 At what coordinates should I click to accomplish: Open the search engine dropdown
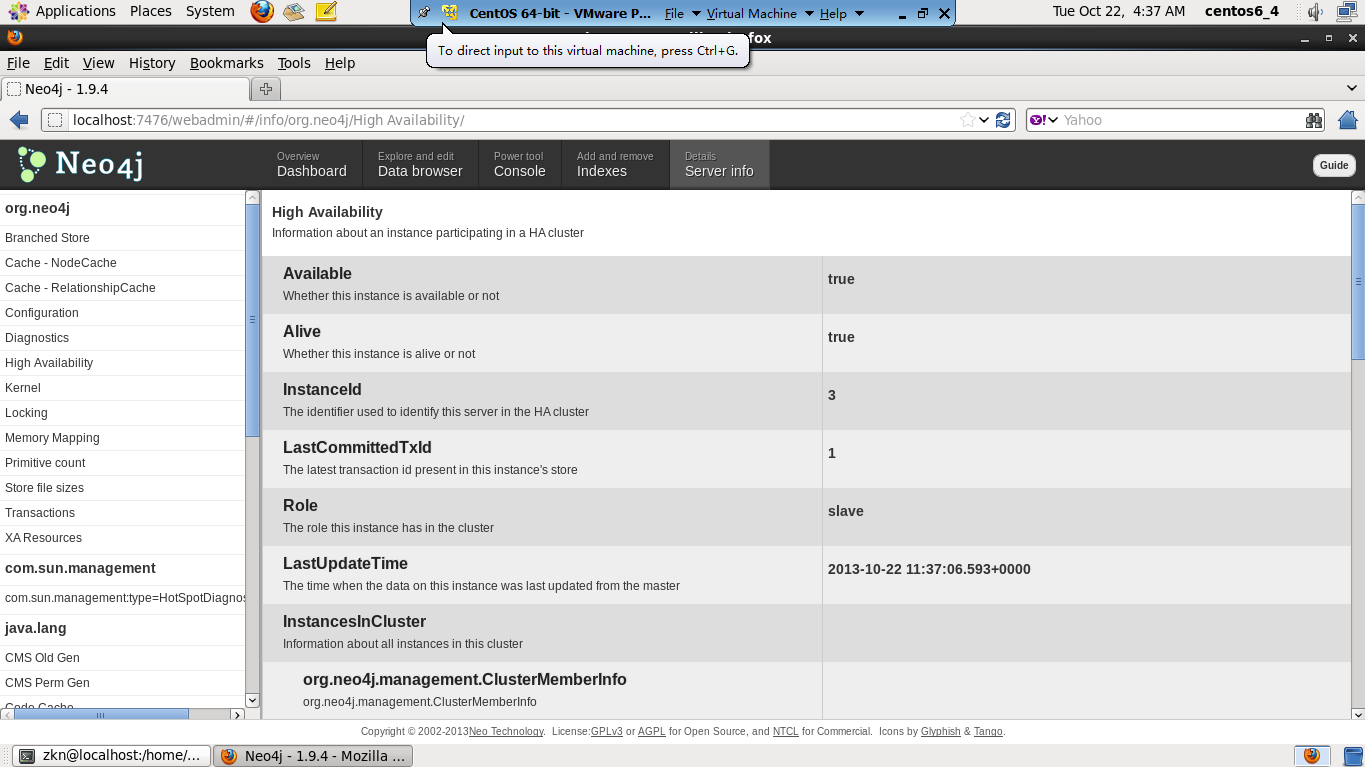point(1053,120)
